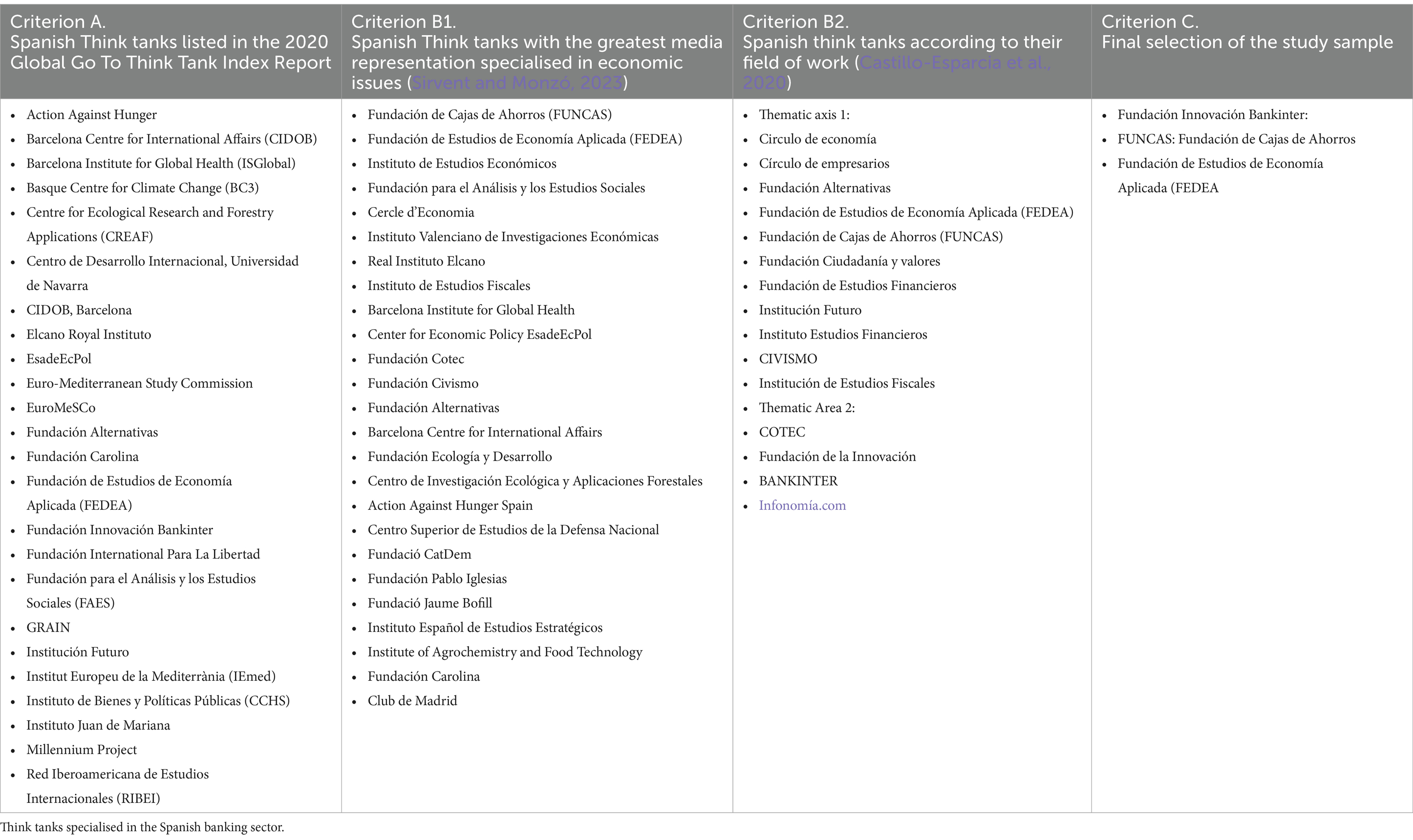
Task: Select 'Fundación Ecología y Desarrollo' entry
Action: coord(460,457)
